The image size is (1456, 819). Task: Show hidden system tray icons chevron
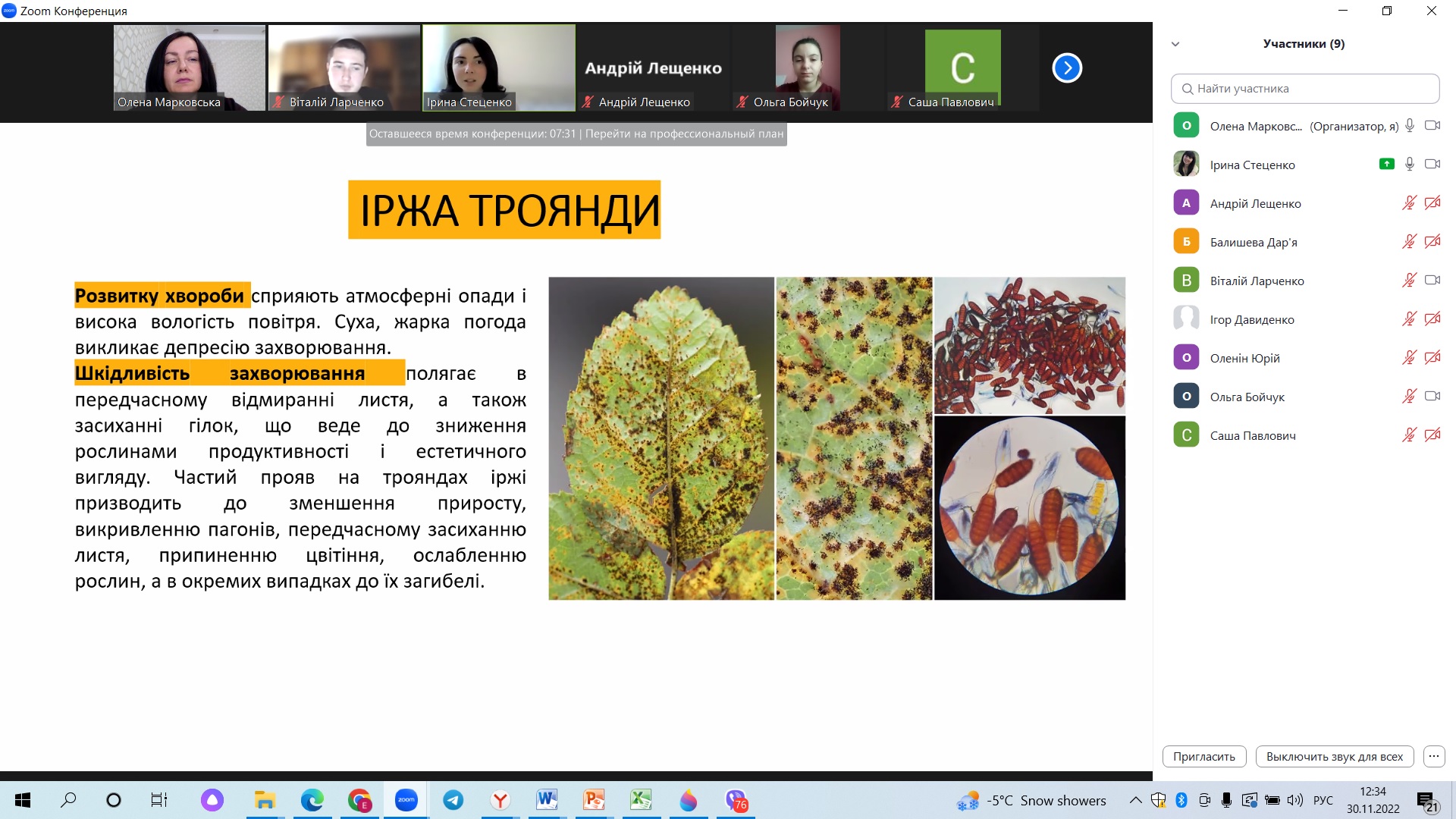[1135, 800]
